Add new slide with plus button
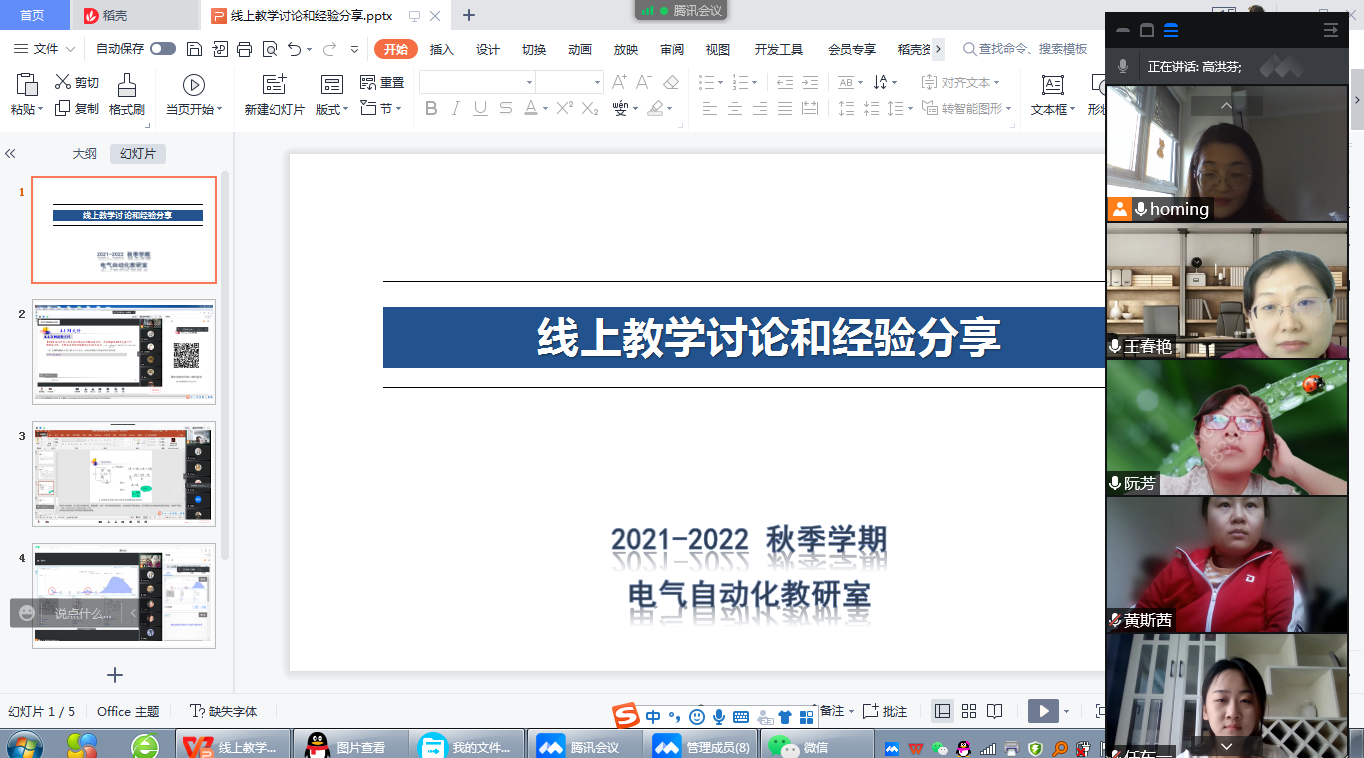 tap(115, 675)
